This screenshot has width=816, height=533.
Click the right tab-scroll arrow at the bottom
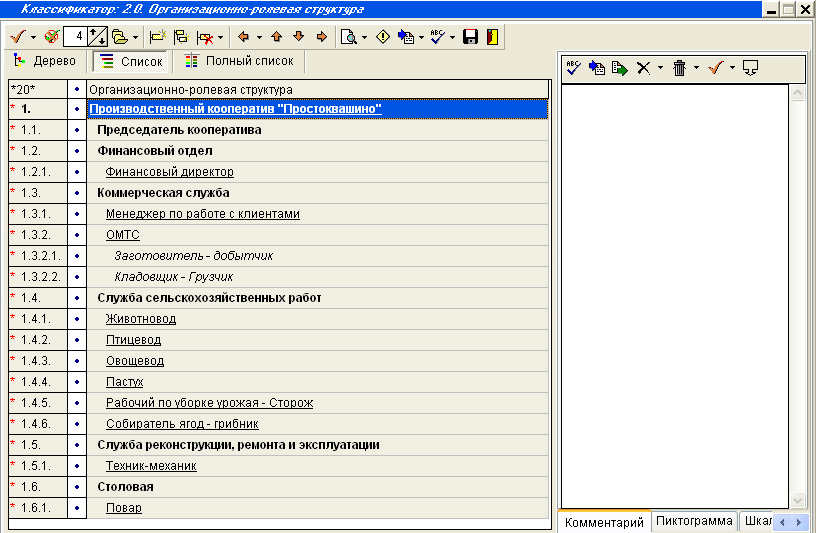coord(799,522)
